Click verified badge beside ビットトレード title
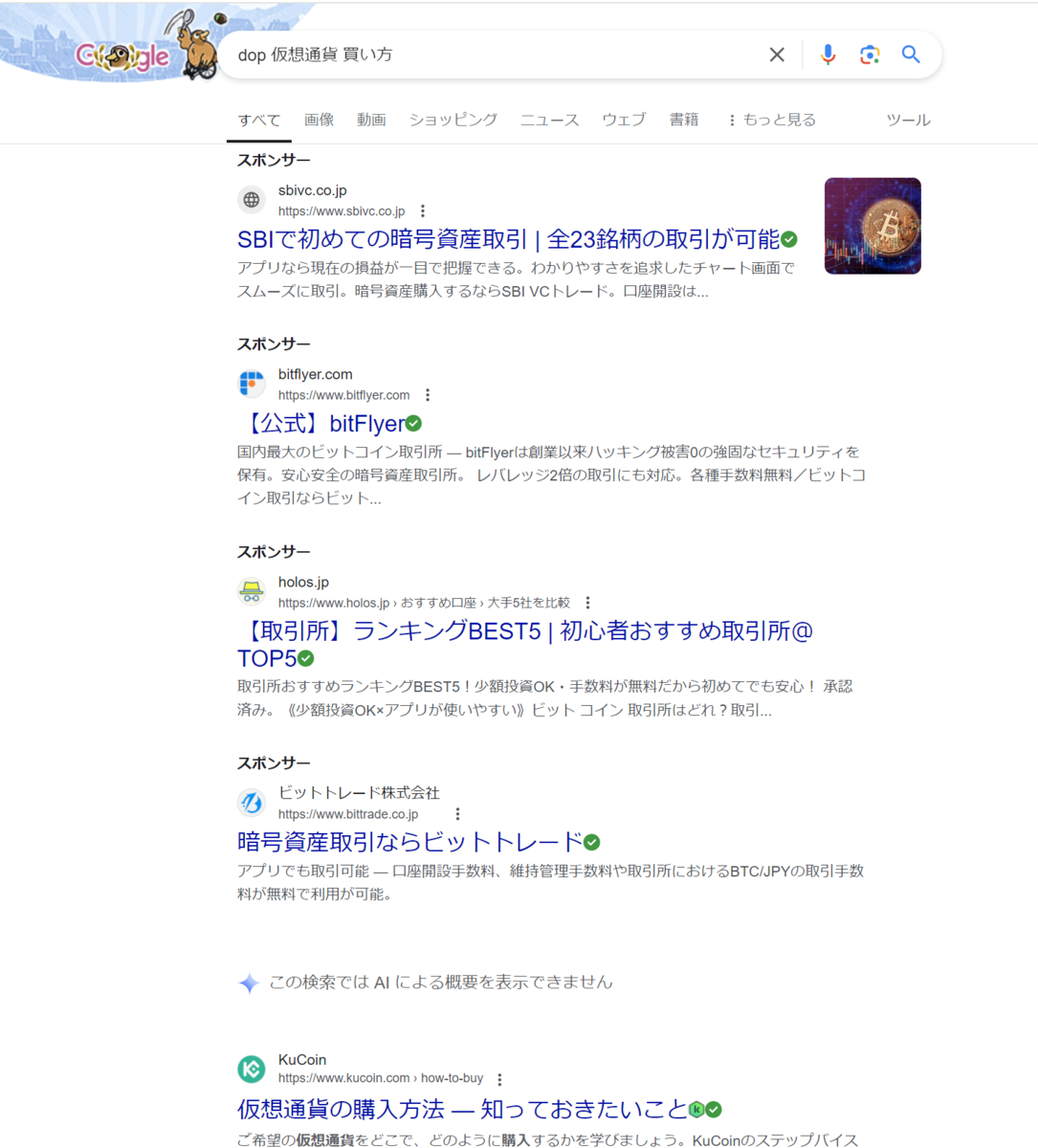1038x1148 pixels. pyautogui.click(x=592, y=842)
